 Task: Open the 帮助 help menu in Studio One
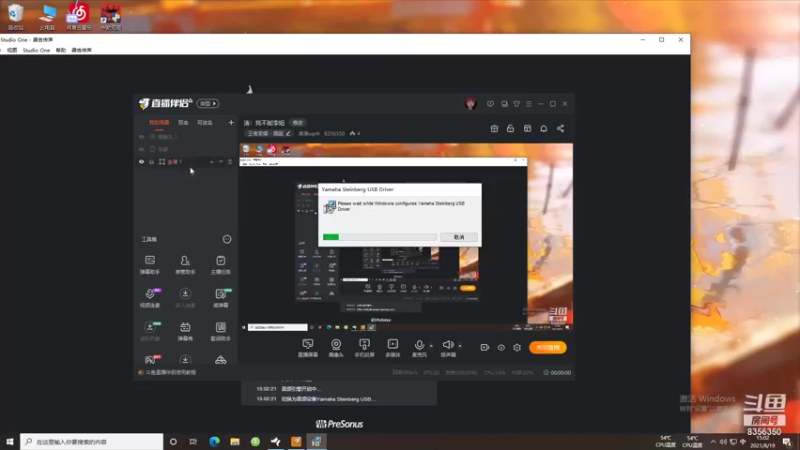point(61,50)
